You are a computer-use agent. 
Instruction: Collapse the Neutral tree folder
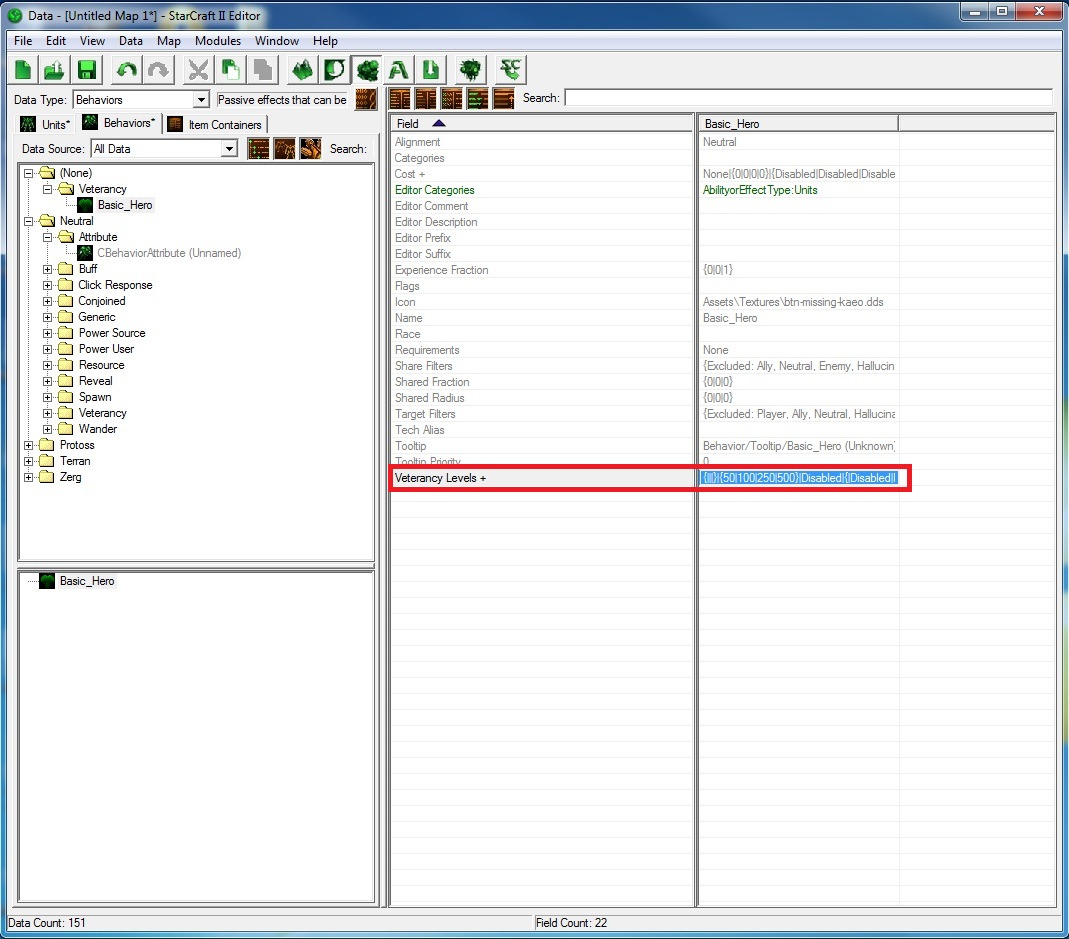[x=29, y=221]
